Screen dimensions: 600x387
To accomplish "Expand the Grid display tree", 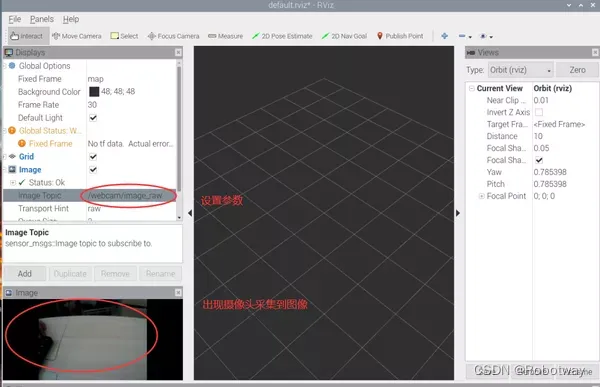I will tap(5, 157).
